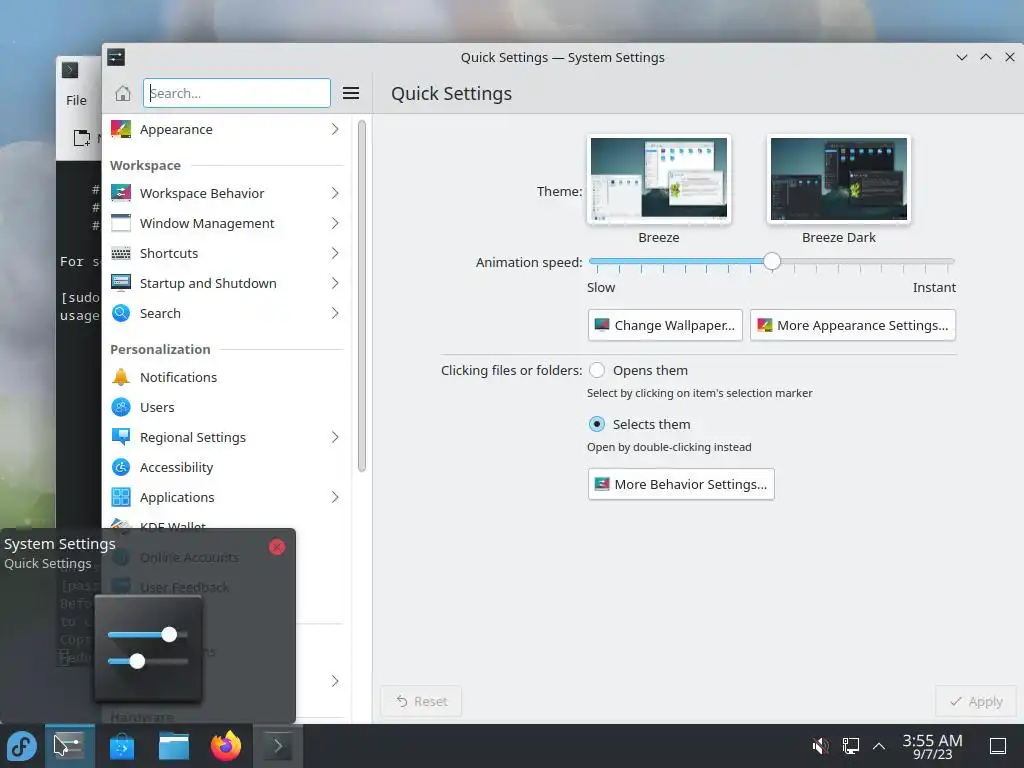The width and height of the screenshot is (1024, 768).
Task: Select 'Opens them' radio button
Action: 596,370
